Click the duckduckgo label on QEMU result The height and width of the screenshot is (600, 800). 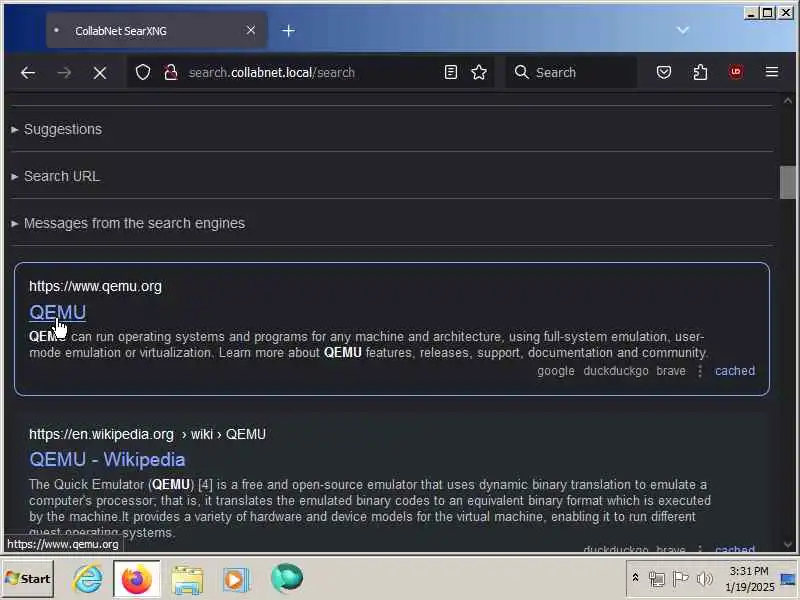(616, 371)
